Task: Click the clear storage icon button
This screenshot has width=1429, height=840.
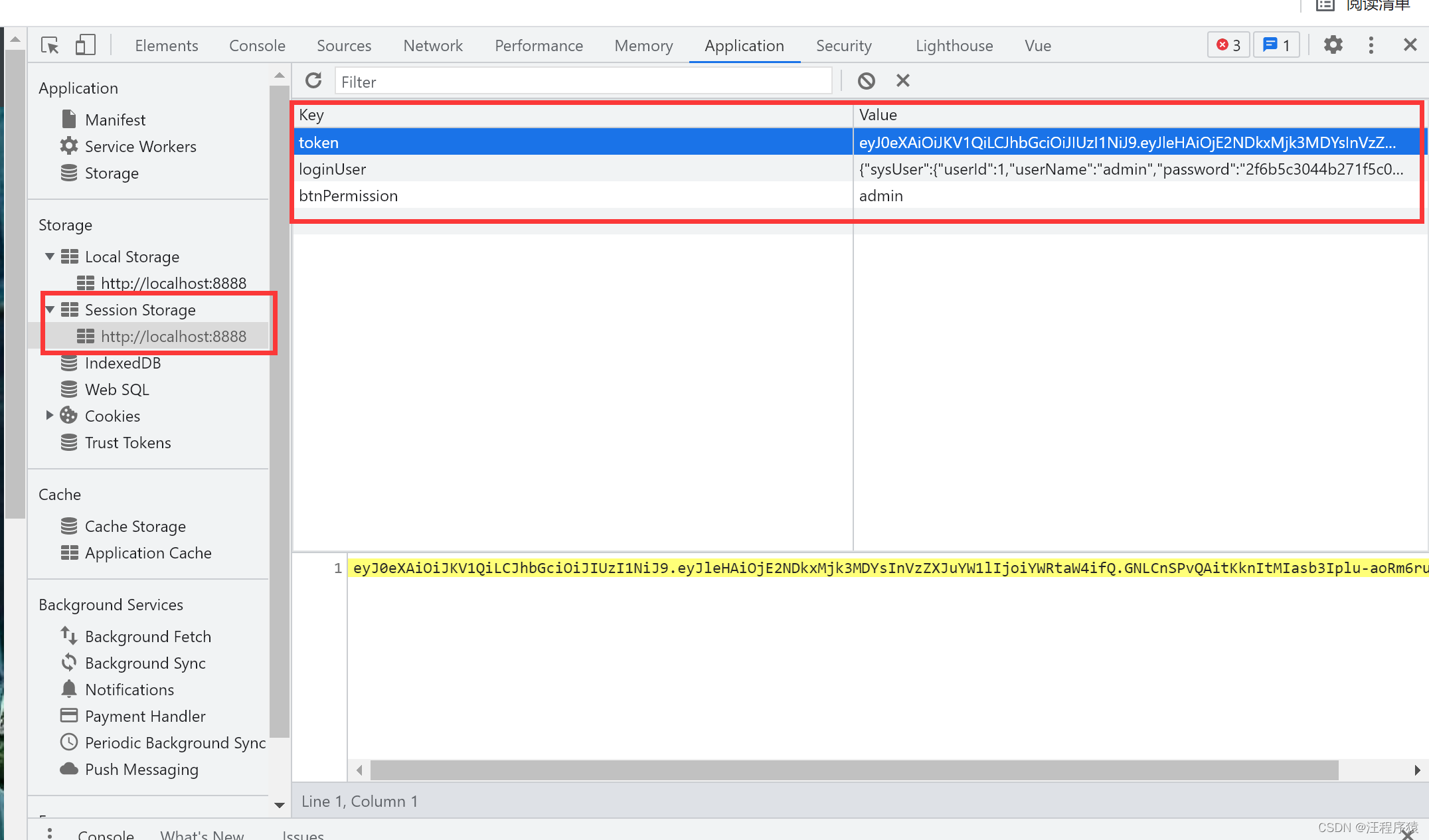Action: click(867, 81)
